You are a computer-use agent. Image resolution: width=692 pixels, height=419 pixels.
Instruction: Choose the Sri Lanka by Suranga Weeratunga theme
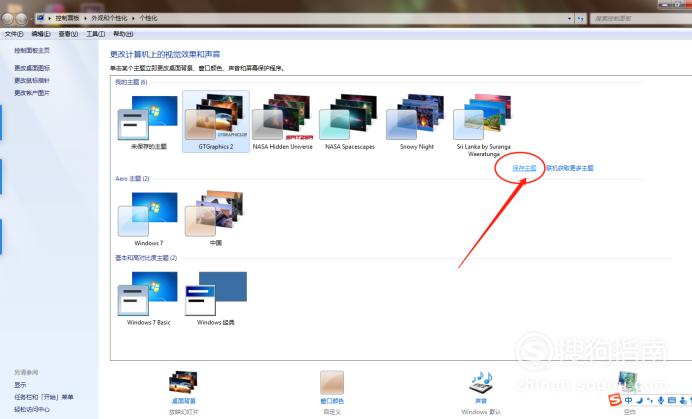pos(484,125)
